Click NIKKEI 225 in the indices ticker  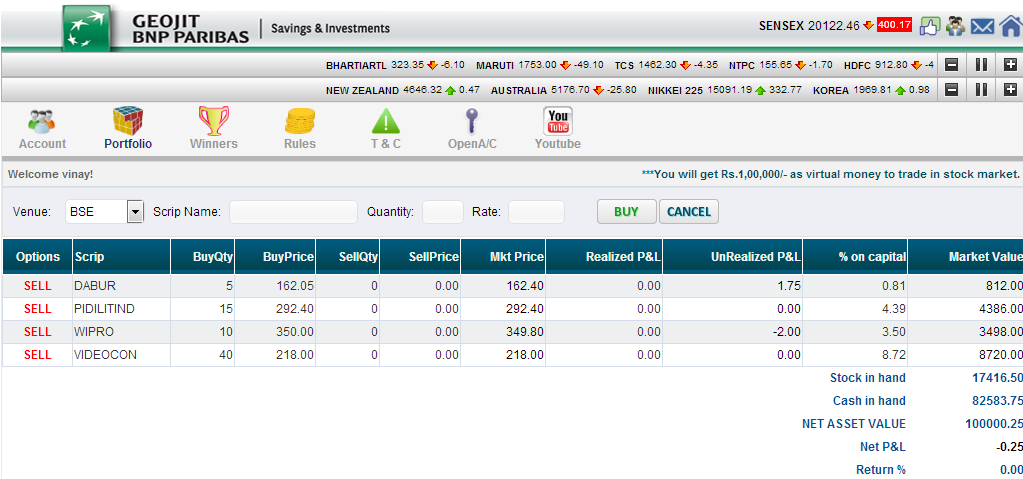click(x=675, y=91)
